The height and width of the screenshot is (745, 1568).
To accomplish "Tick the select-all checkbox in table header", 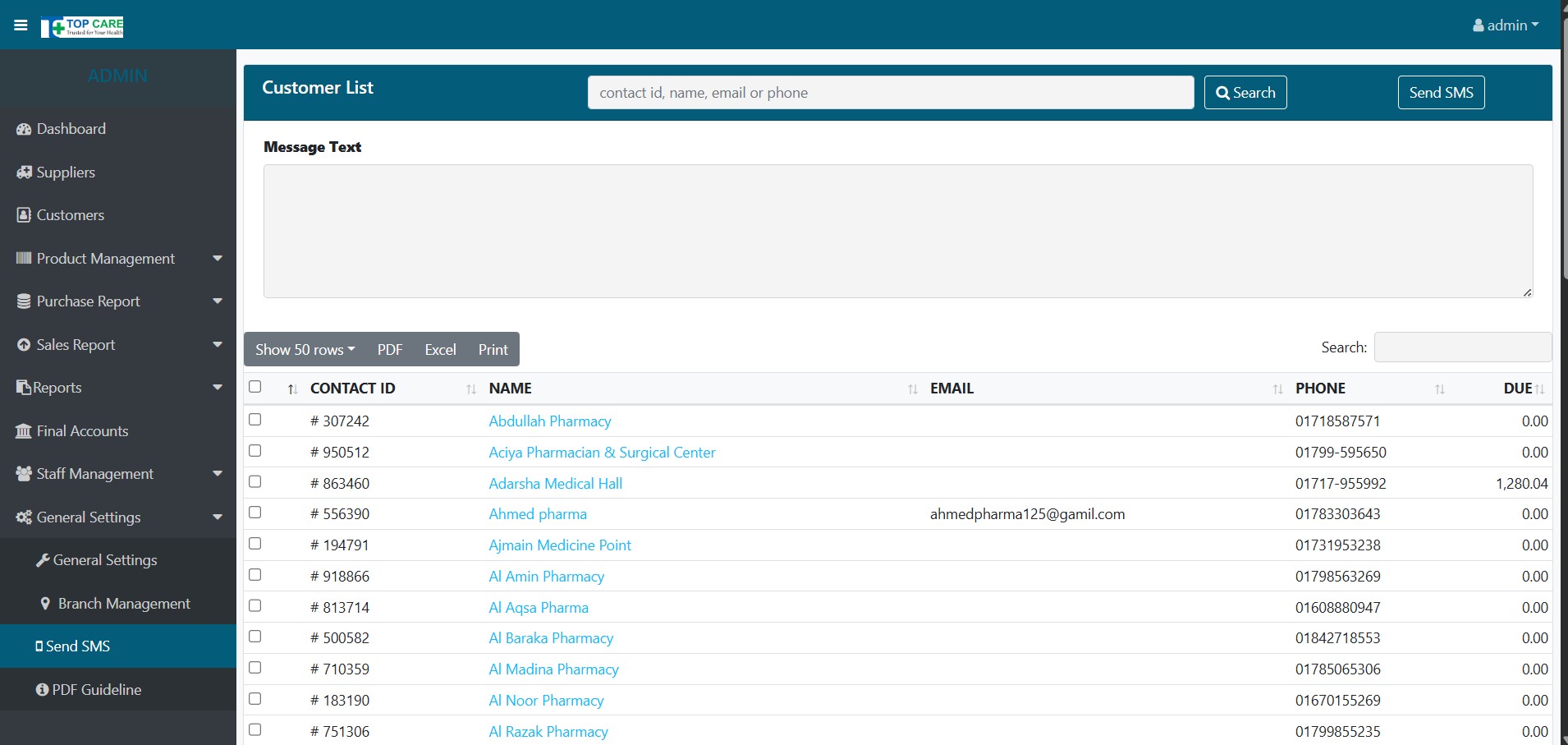I will pos(255,387).
